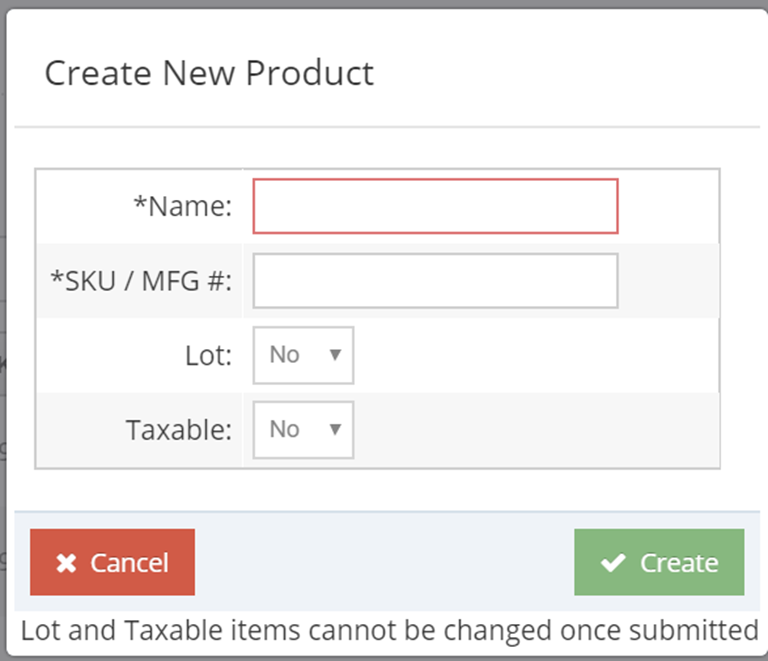Image resolution: width=768 pixels, height=661 pixels.
Task: Click the Lot and Taxable warning note
Action: [390, 630]
